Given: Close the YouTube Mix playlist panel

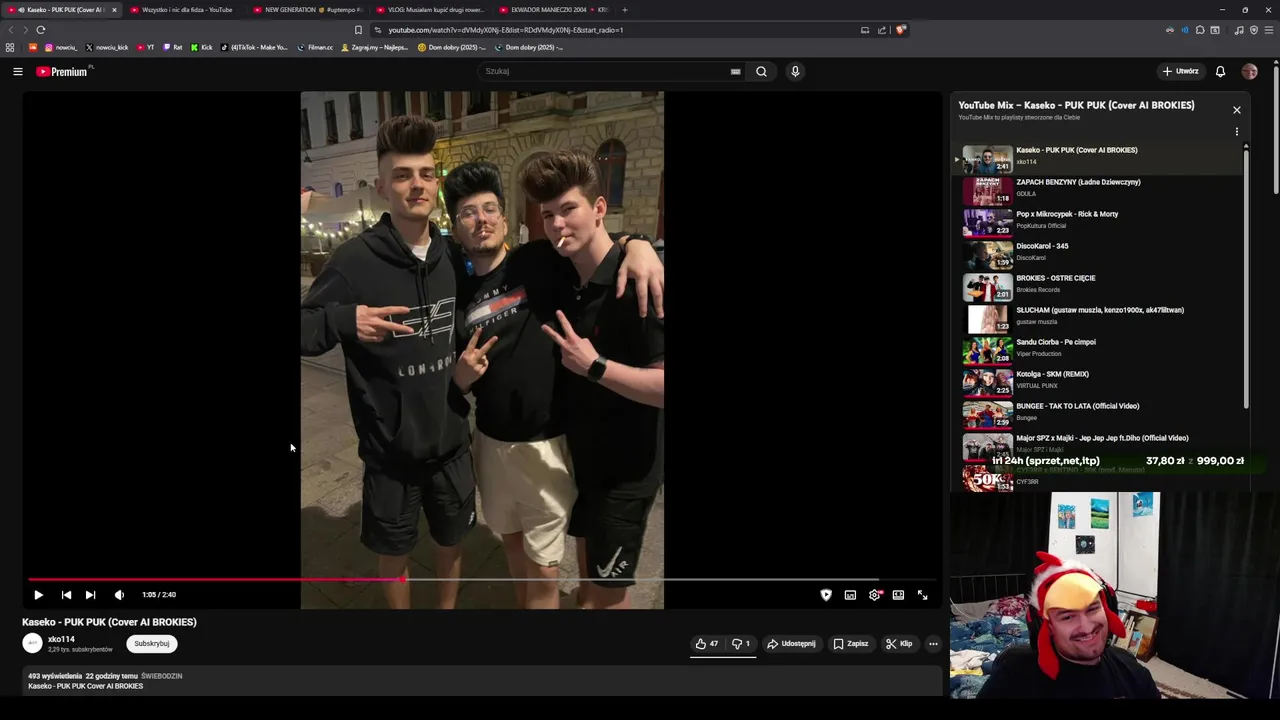Looking at the screenshot, I should coord(1237,110).
